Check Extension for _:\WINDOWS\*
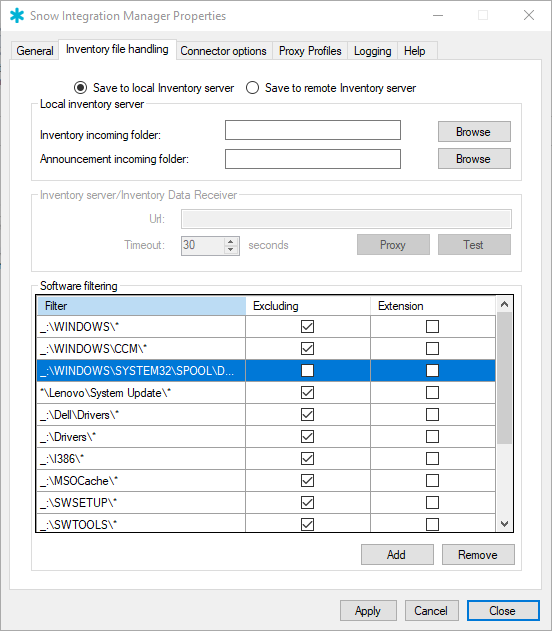The width and height of the screenshot is (552, 631). [433, 326]
